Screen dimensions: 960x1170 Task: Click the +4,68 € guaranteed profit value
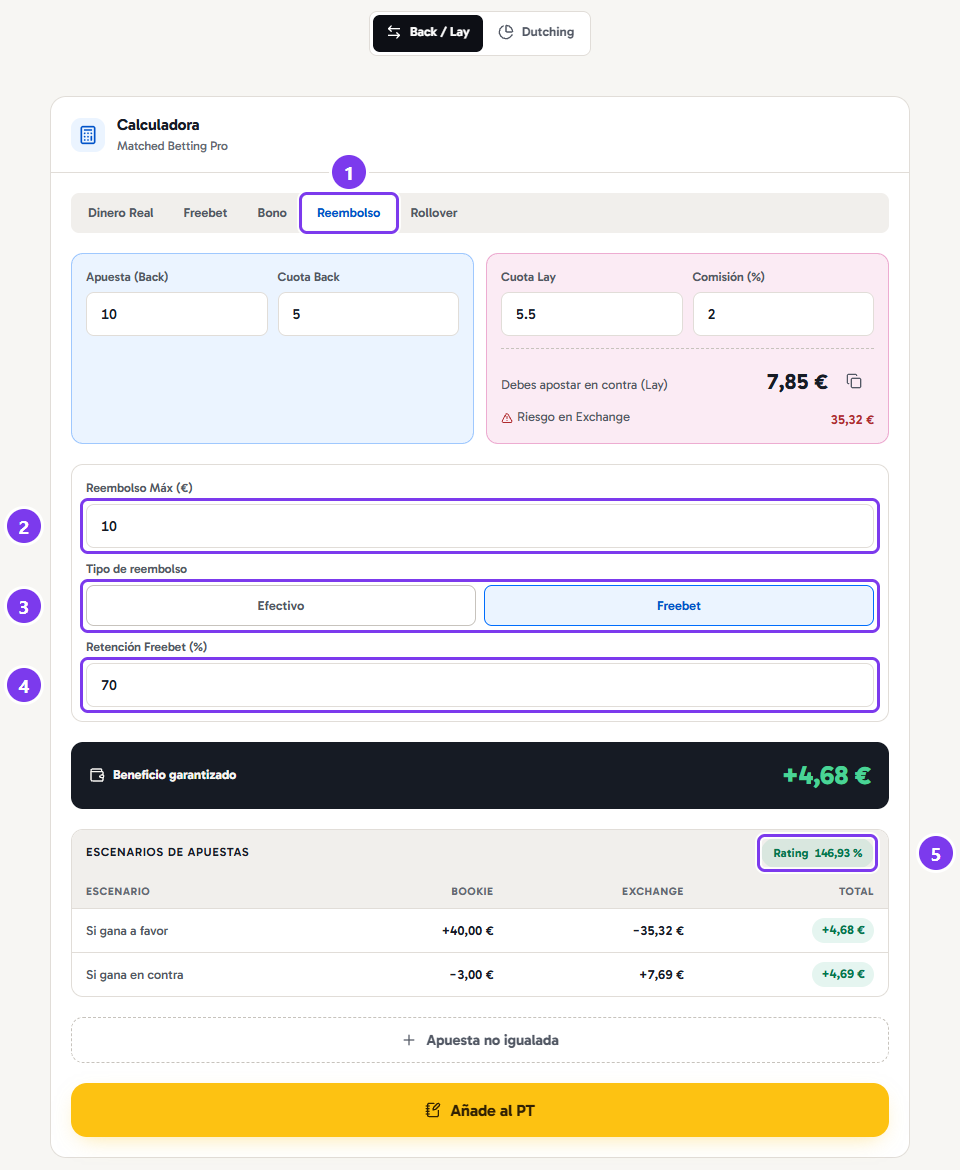[826, 775]
